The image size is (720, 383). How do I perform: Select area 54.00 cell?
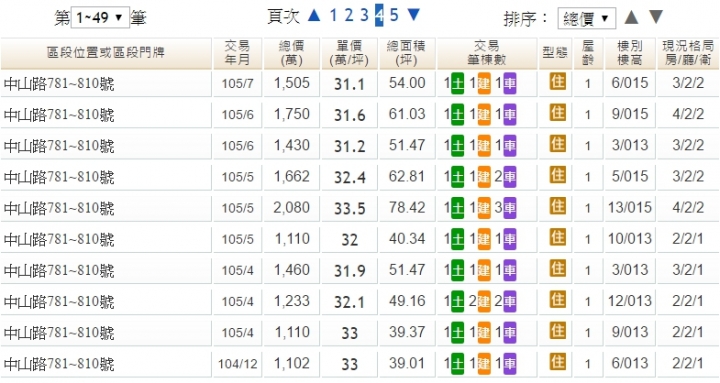(x=407, y=84)
